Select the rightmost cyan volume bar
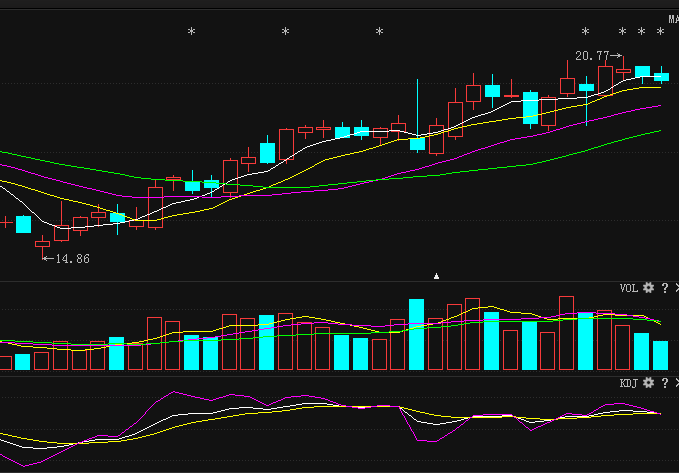 pyautogui.click(x=660, y=355)
